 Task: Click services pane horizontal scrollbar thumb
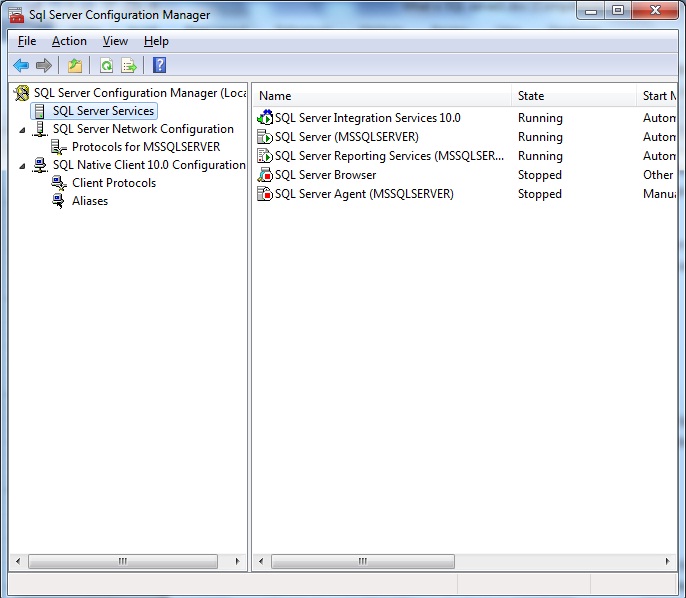(363, 561)
